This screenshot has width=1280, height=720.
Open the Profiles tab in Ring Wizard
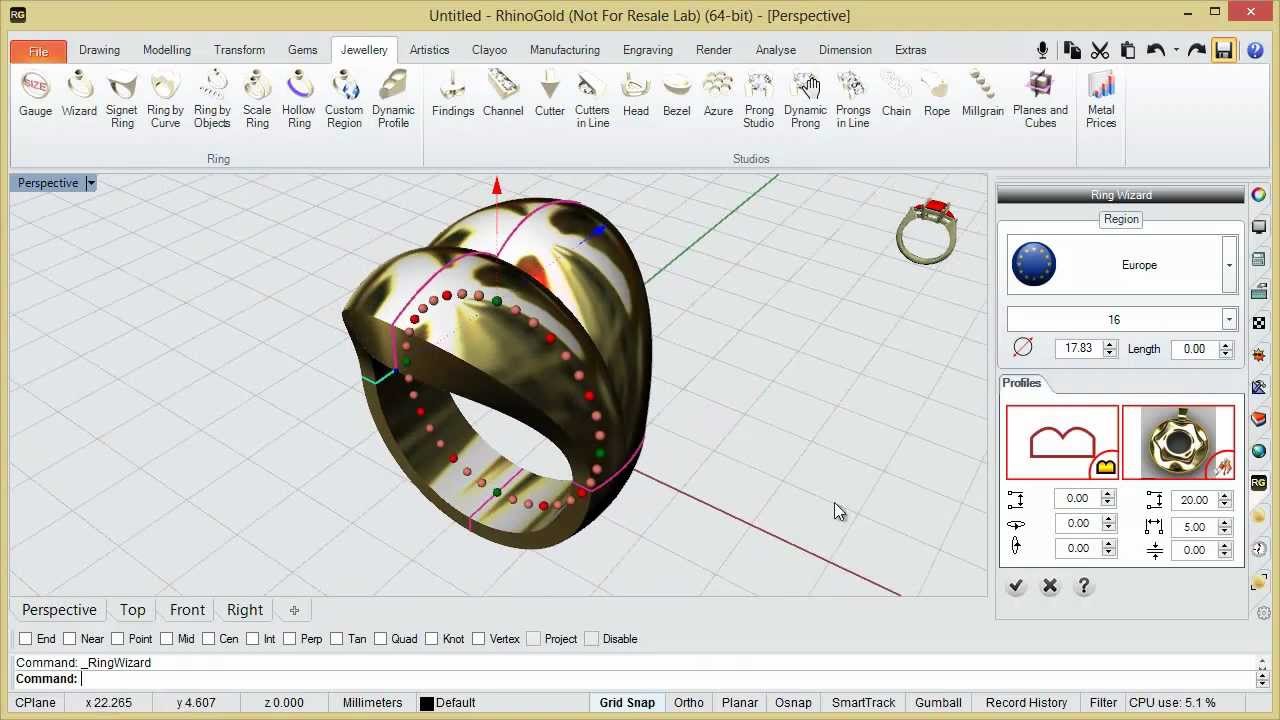pyautogui.click(x=1022, y=383)
